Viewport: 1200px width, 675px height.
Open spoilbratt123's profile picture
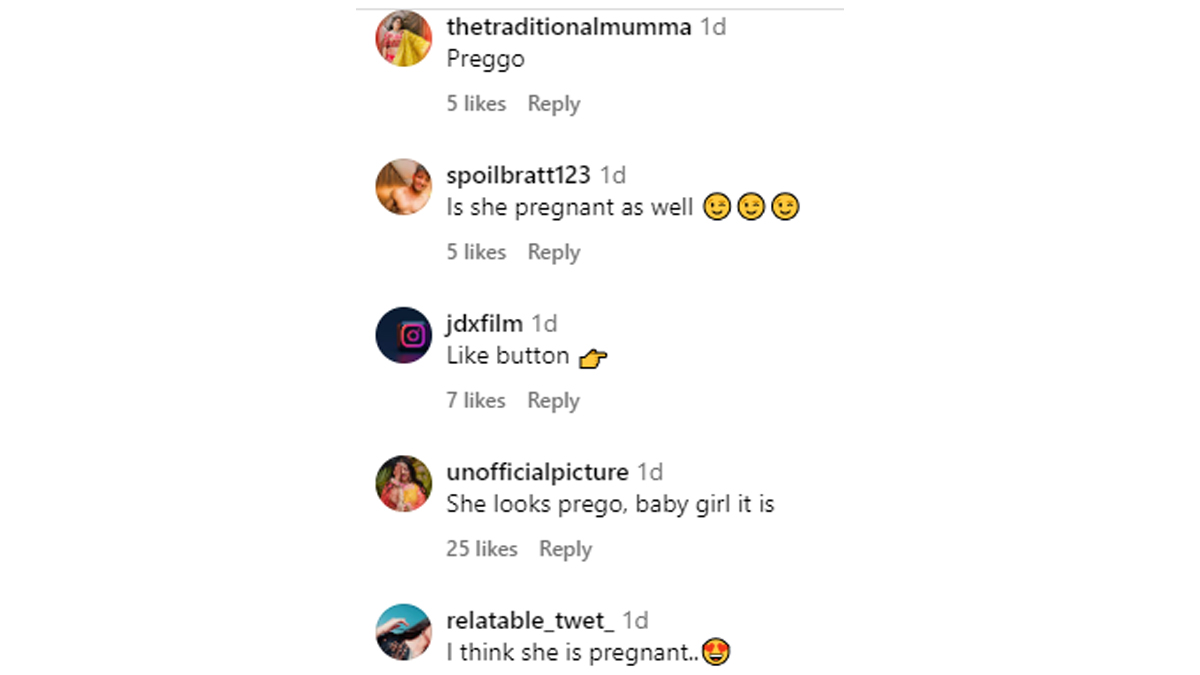click(x=403, y=186)
